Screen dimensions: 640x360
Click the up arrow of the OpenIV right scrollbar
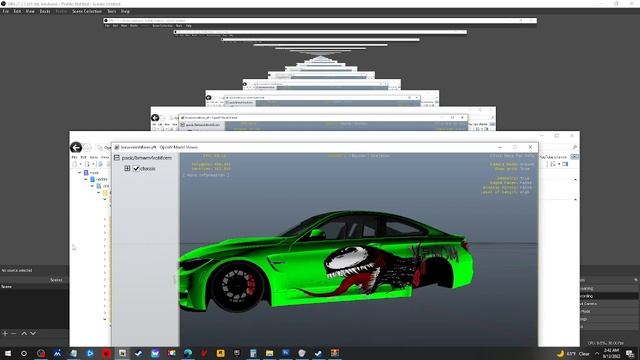[576, 180]
